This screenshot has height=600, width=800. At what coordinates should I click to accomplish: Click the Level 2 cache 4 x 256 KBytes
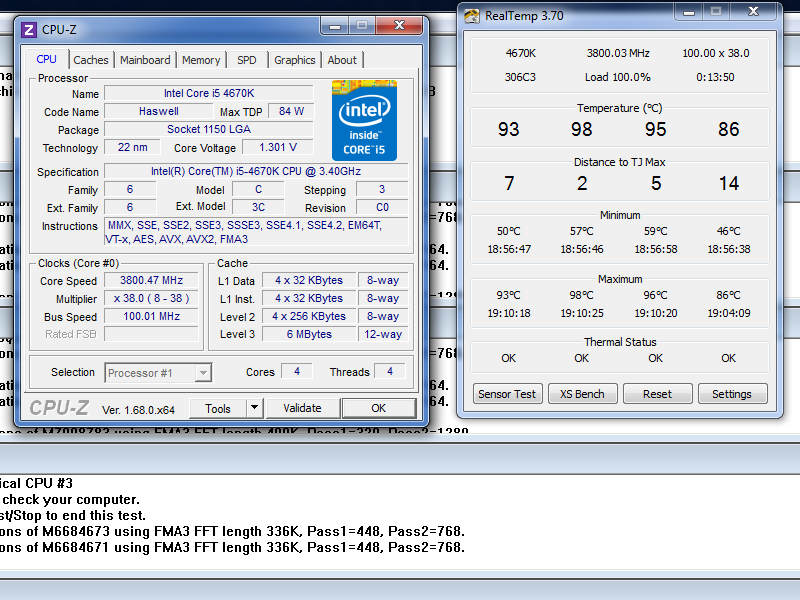pyautogui.click(x=309, y=316)
